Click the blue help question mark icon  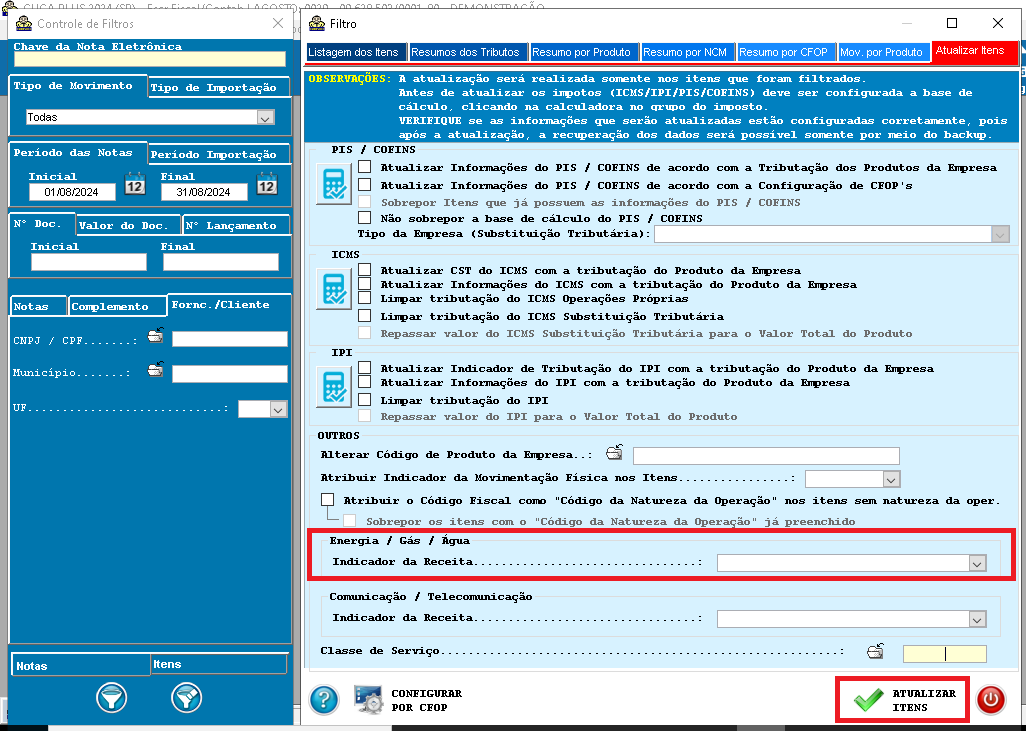tap(324, 700)
